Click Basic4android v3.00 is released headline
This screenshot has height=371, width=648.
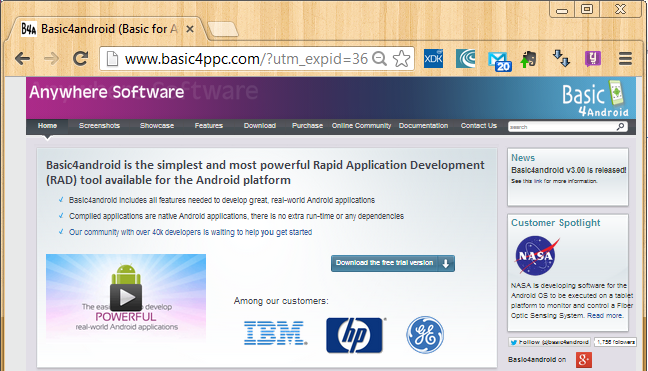coord(569,170)
